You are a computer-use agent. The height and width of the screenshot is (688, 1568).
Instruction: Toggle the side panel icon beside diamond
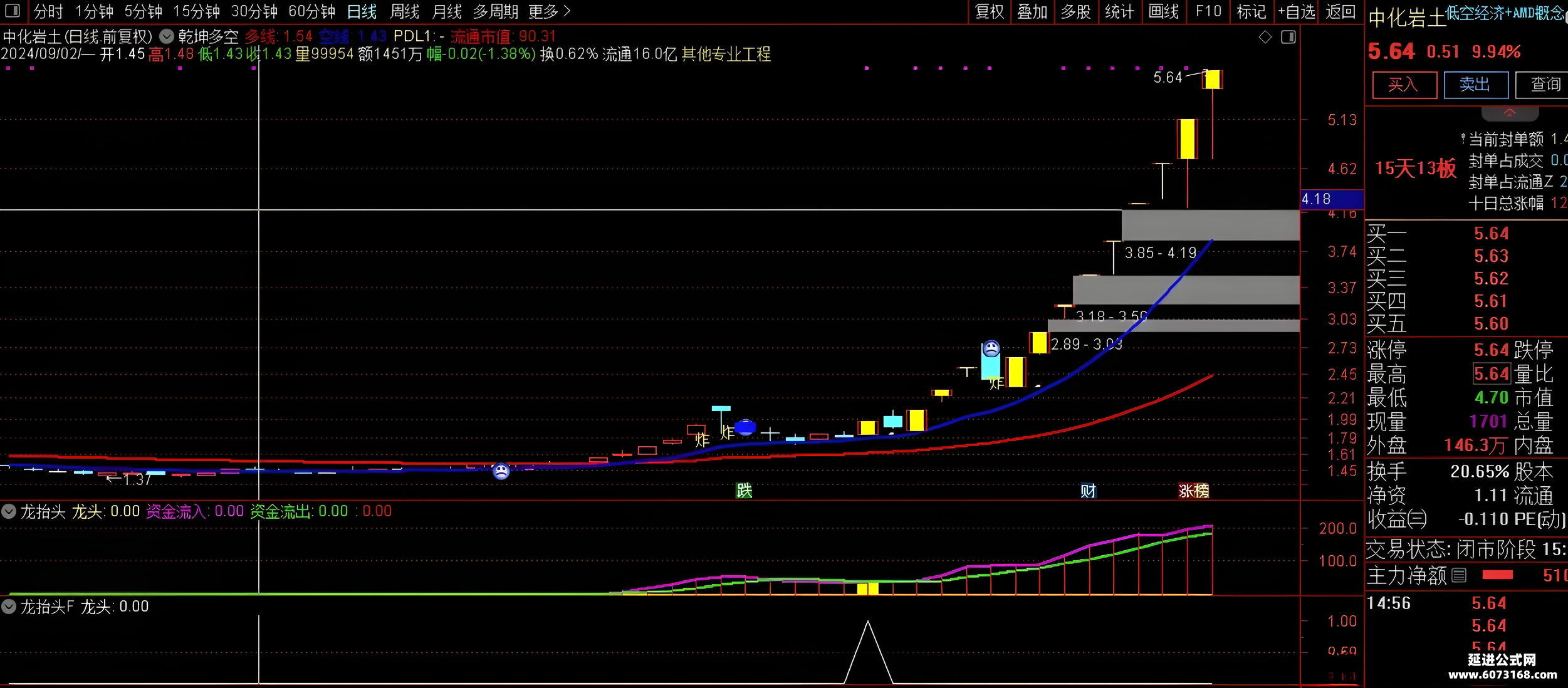[x=1288, y=38]
